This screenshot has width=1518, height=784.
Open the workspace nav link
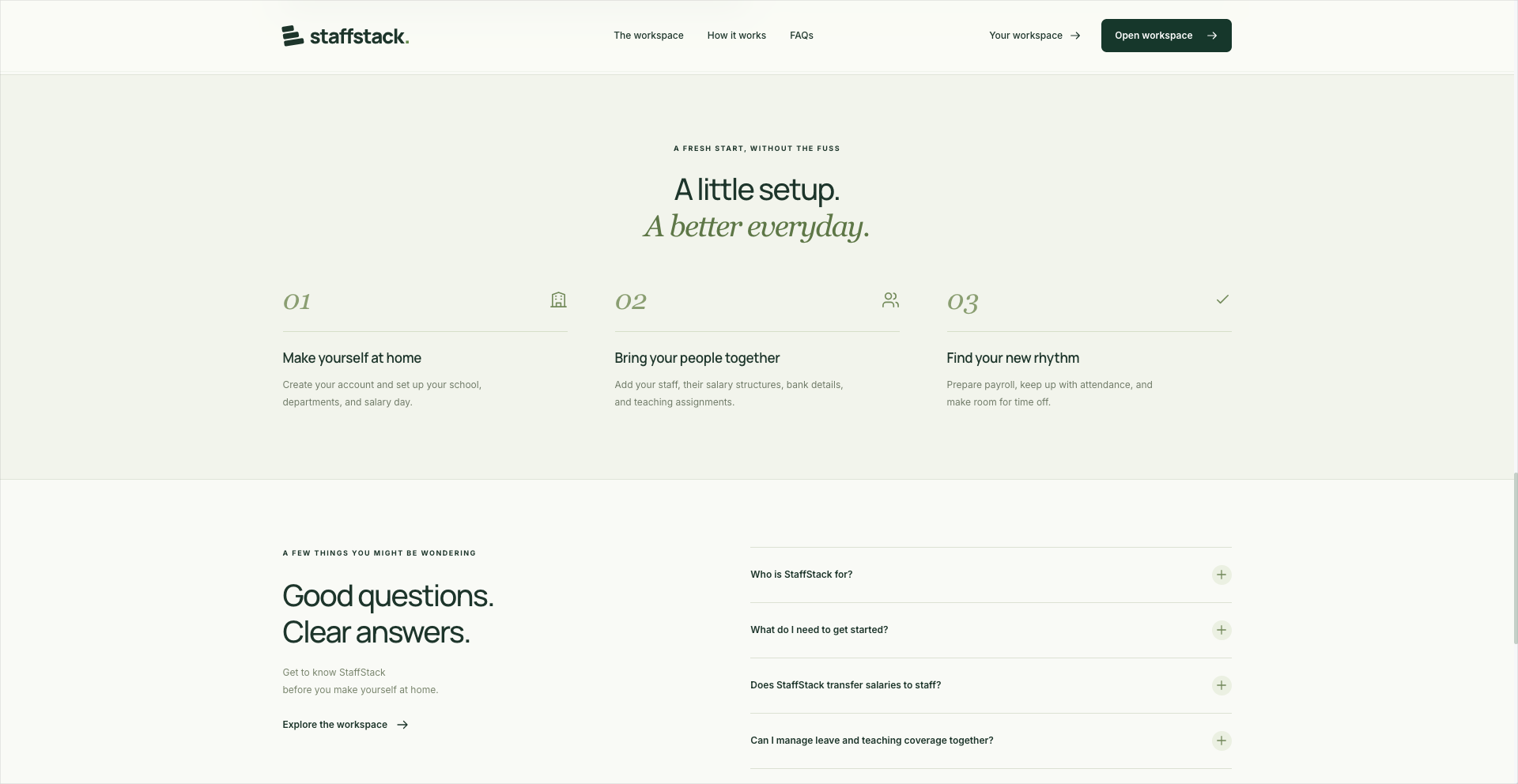tap(648, 36)
